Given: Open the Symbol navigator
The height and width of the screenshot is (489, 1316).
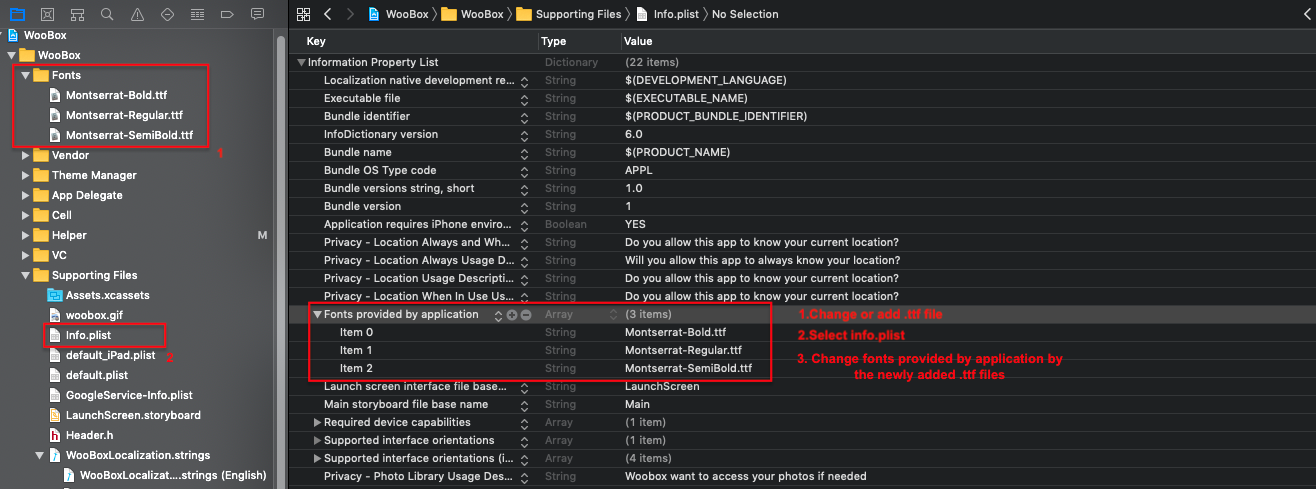Looking at the screenshot, I should click(77, 14).
